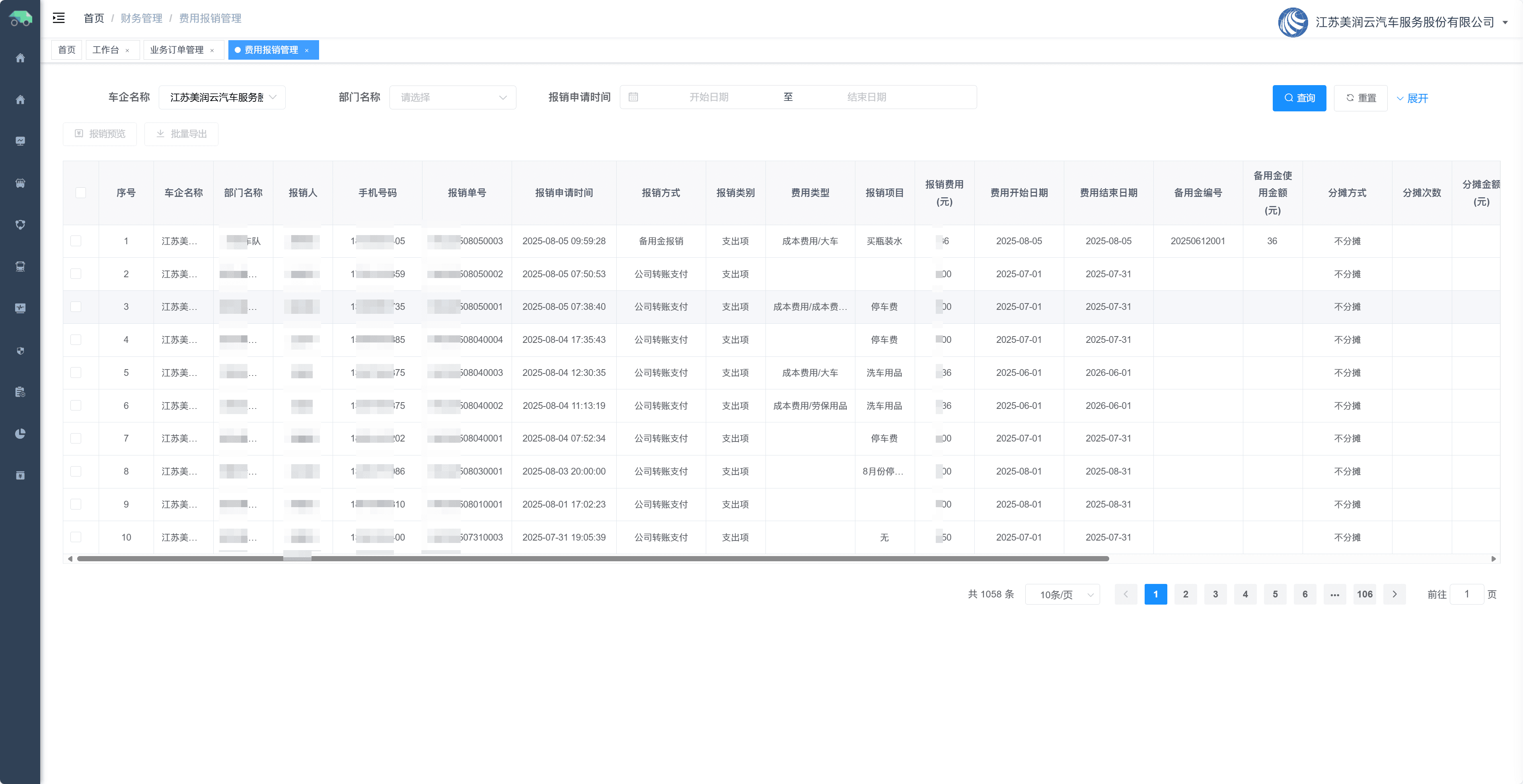1523x784 pixels.
Task: Click the blue 查询 button
Action: pos(1299,98)
